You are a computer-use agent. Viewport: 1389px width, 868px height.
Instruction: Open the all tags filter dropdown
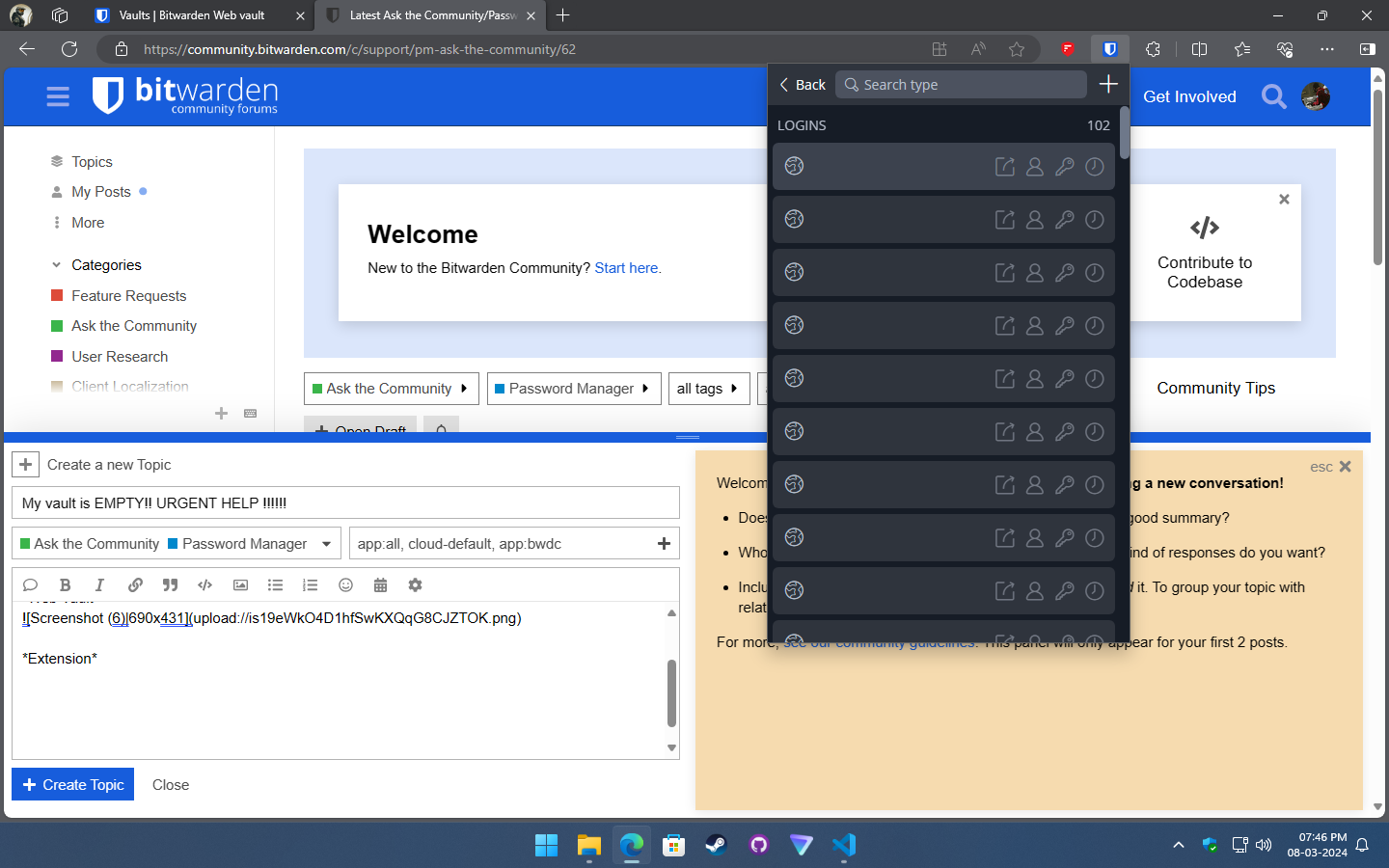[x=709, y=389]
